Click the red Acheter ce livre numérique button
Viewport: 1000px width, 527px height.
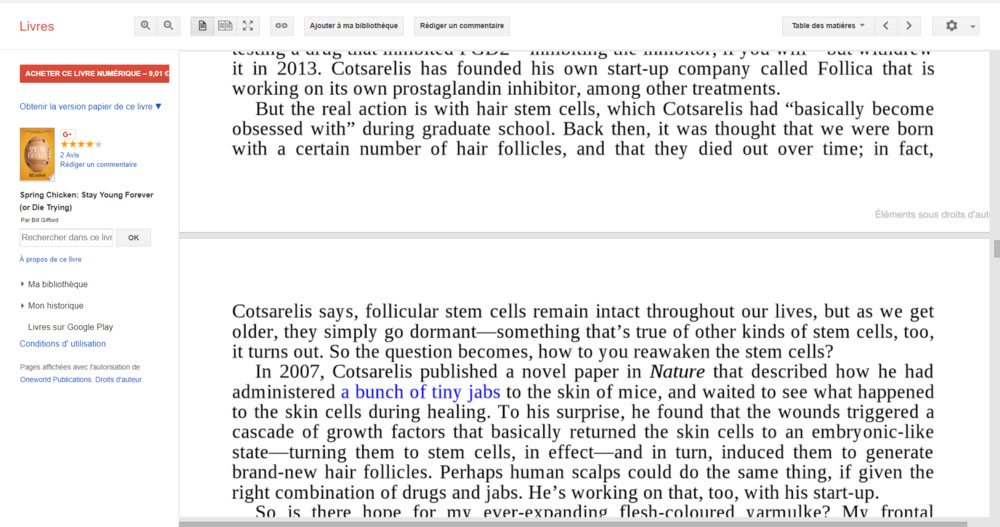[x=94, y=73]
